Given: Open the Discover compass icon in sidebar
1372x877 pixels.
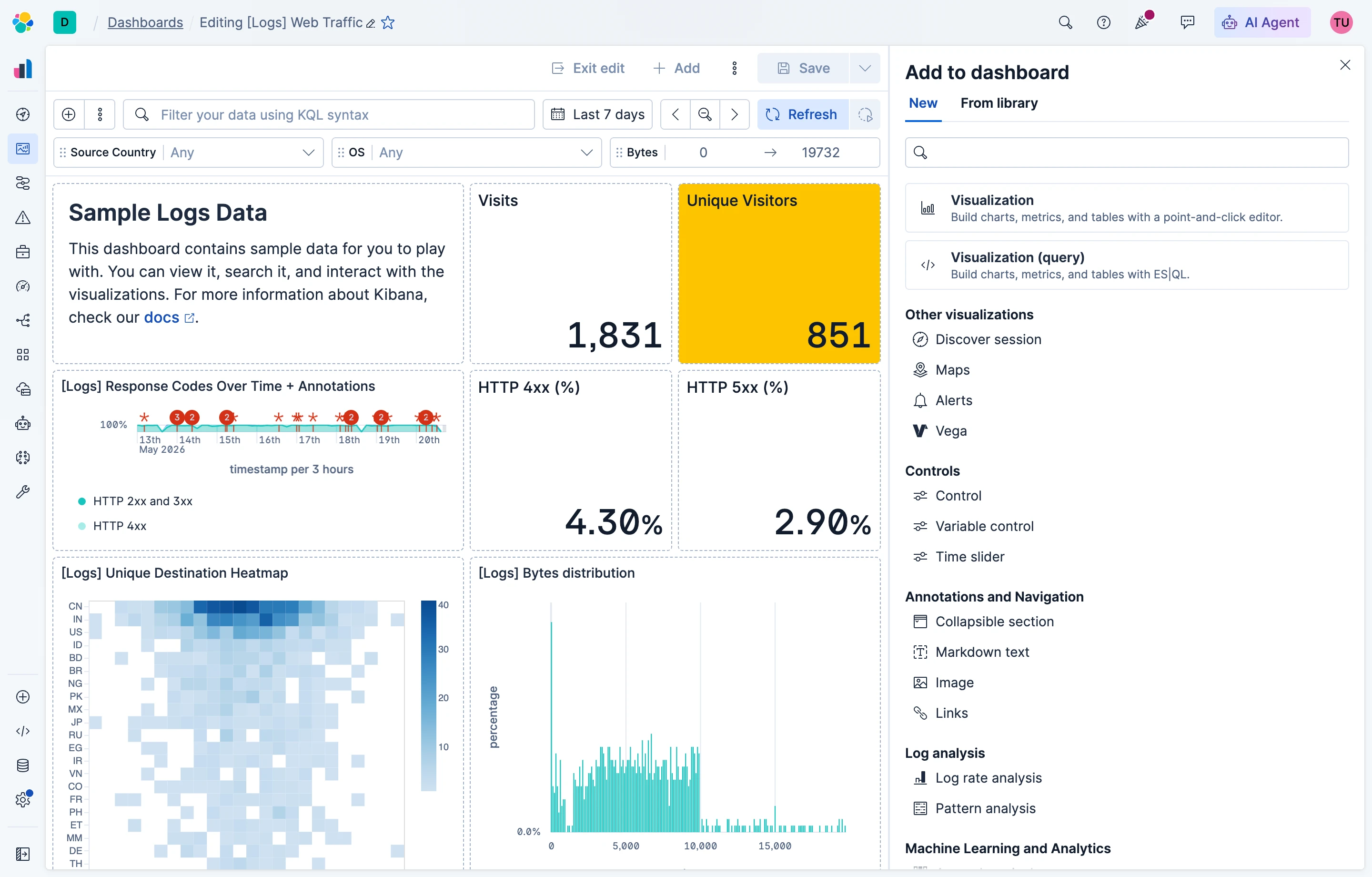Looking at the screenshot, I should [23, 114].
